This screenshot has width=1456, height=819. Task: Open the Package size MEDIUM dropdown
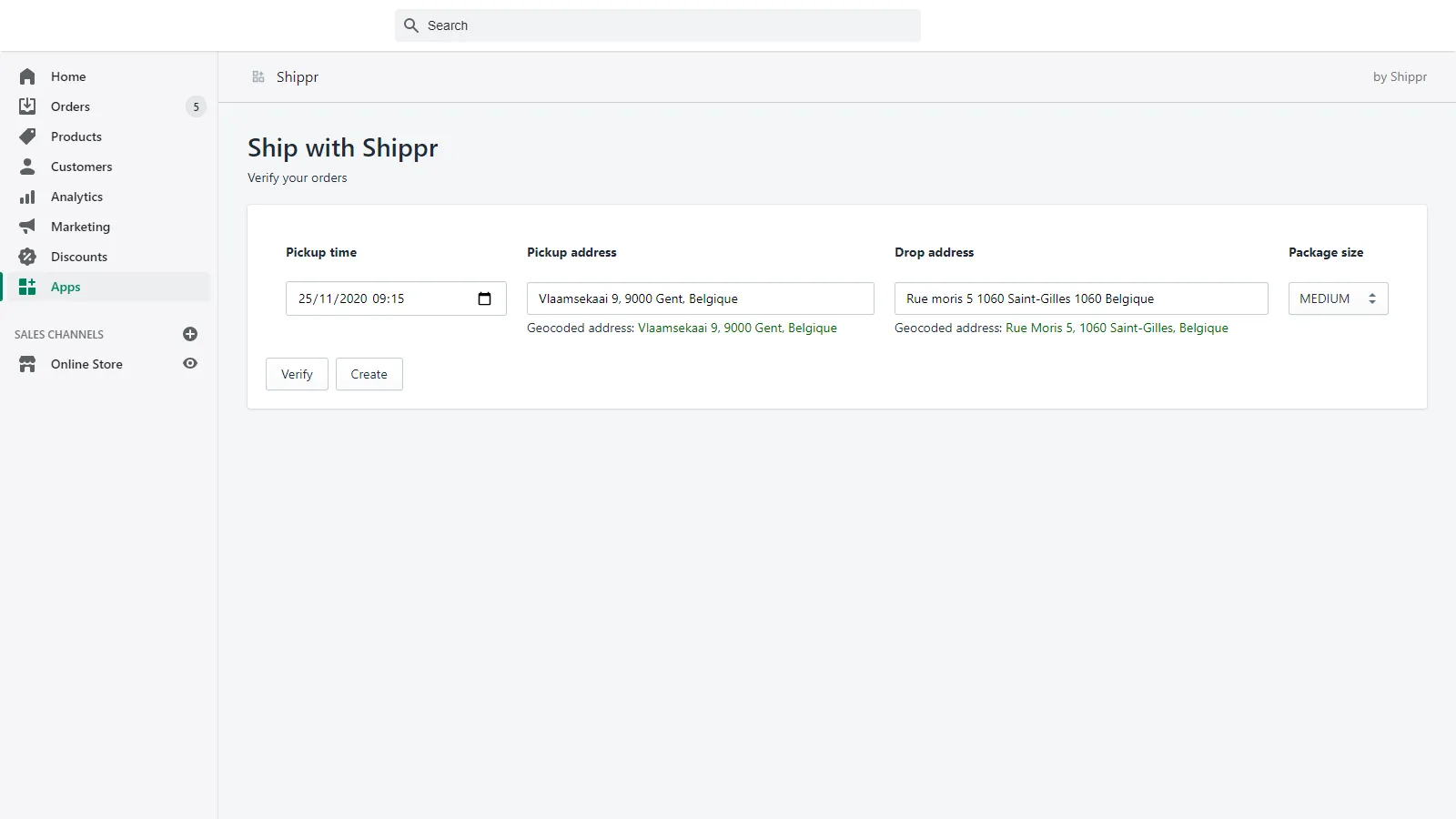(x=1338, y=298)
